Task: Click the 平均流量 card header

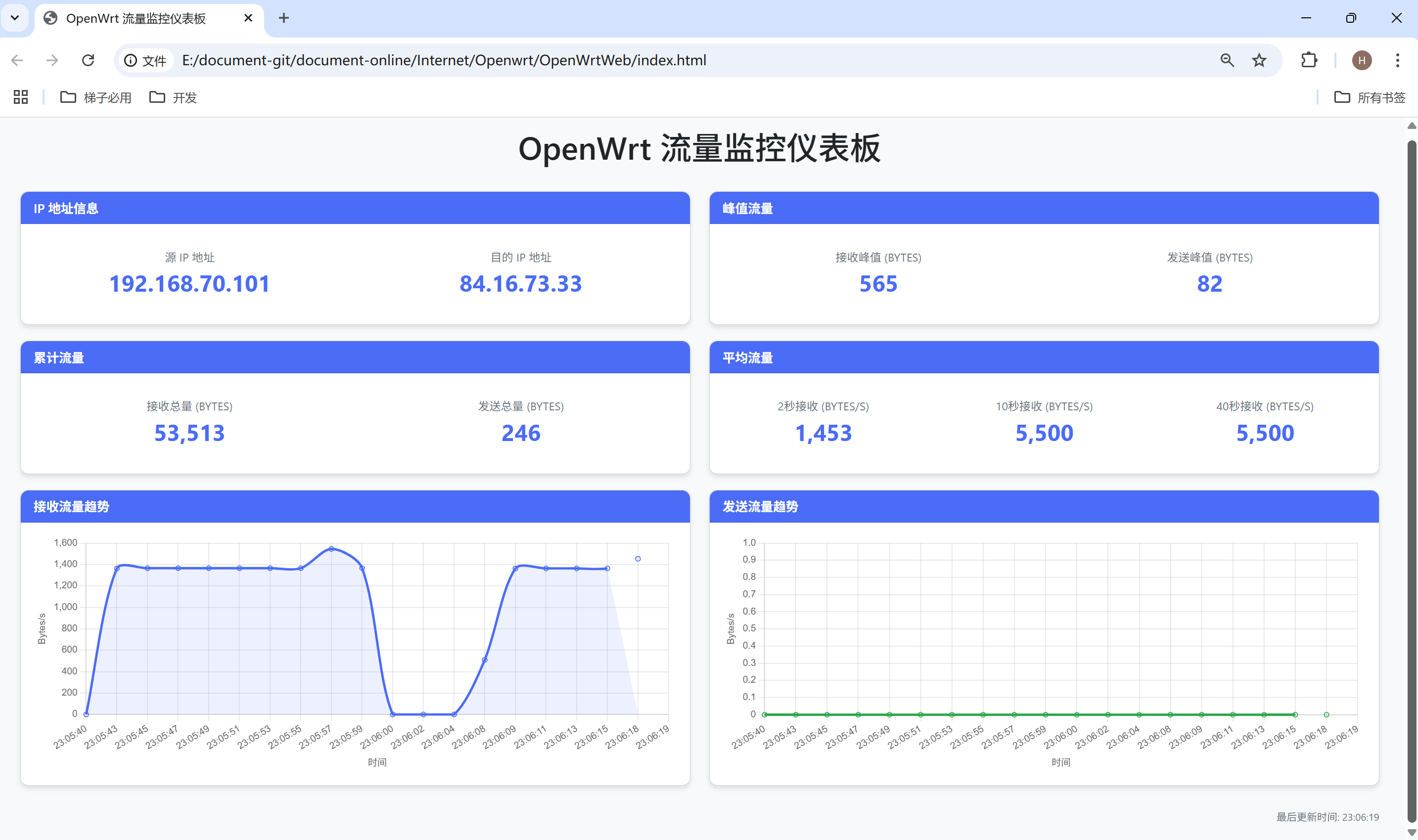Action: tap(1045, 358)
